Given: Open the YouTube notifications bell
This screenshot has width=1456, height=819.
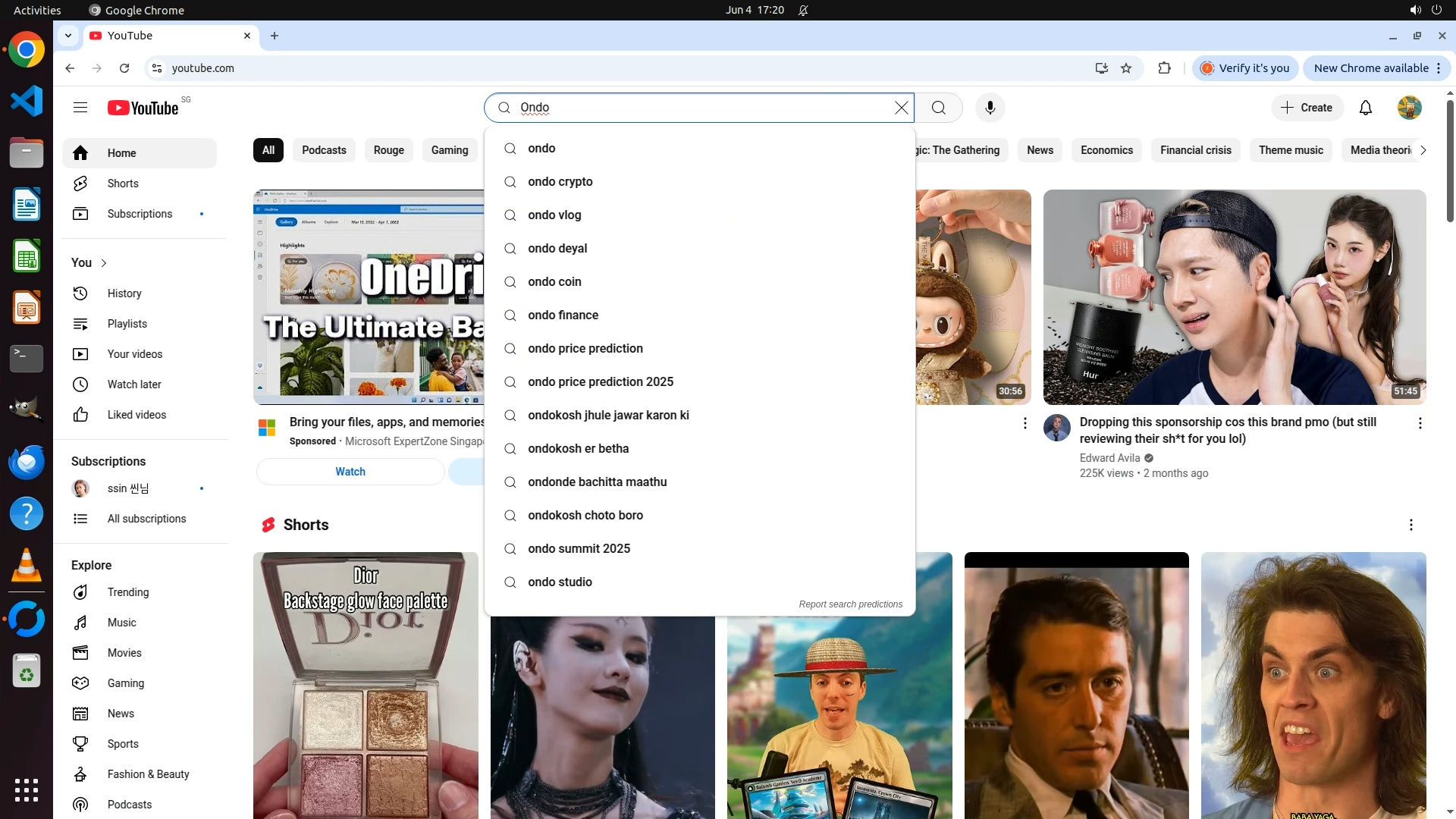Looking at the screenshot, I should [x=1365, y=108].
